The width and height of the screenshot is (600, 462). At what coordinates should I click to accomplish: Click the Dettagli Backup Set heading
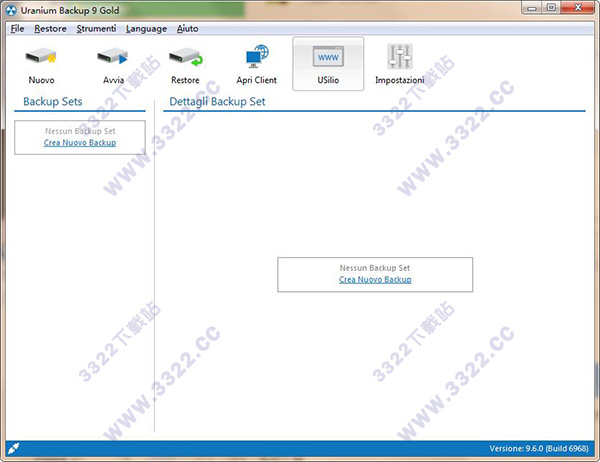(x=217, y=101)
